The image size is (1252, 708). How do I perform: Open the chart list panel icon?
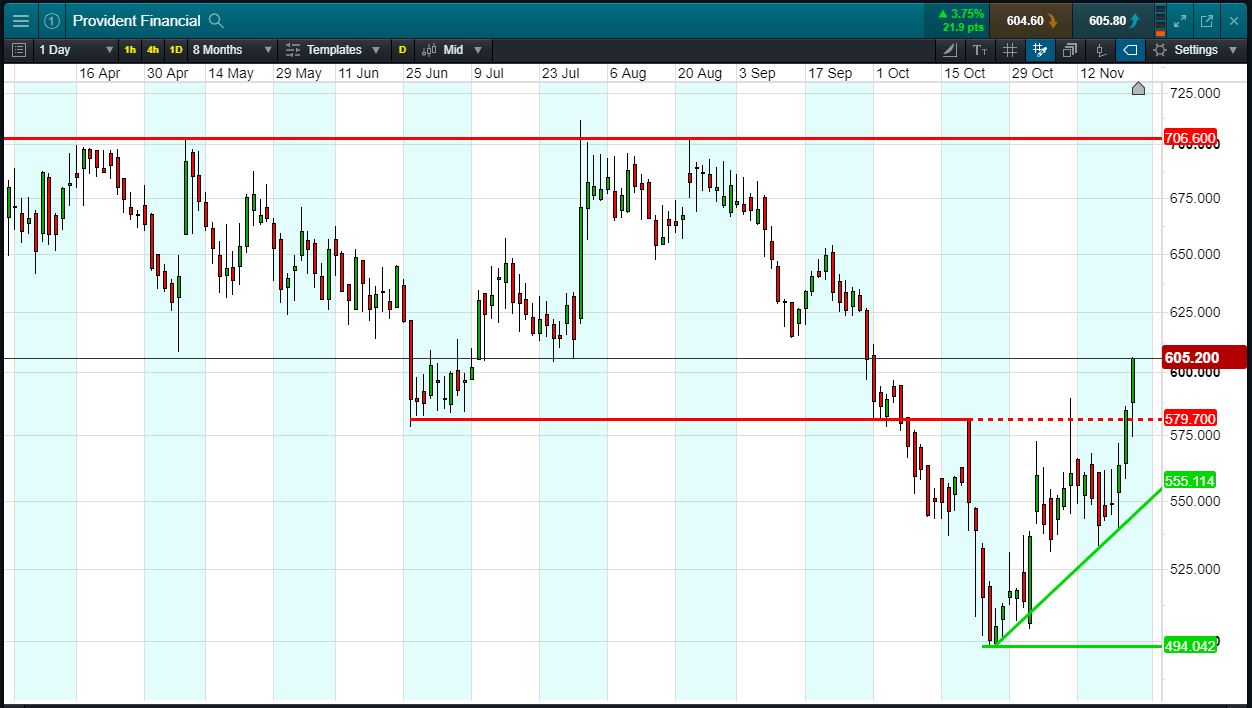(x=19, y=49)
